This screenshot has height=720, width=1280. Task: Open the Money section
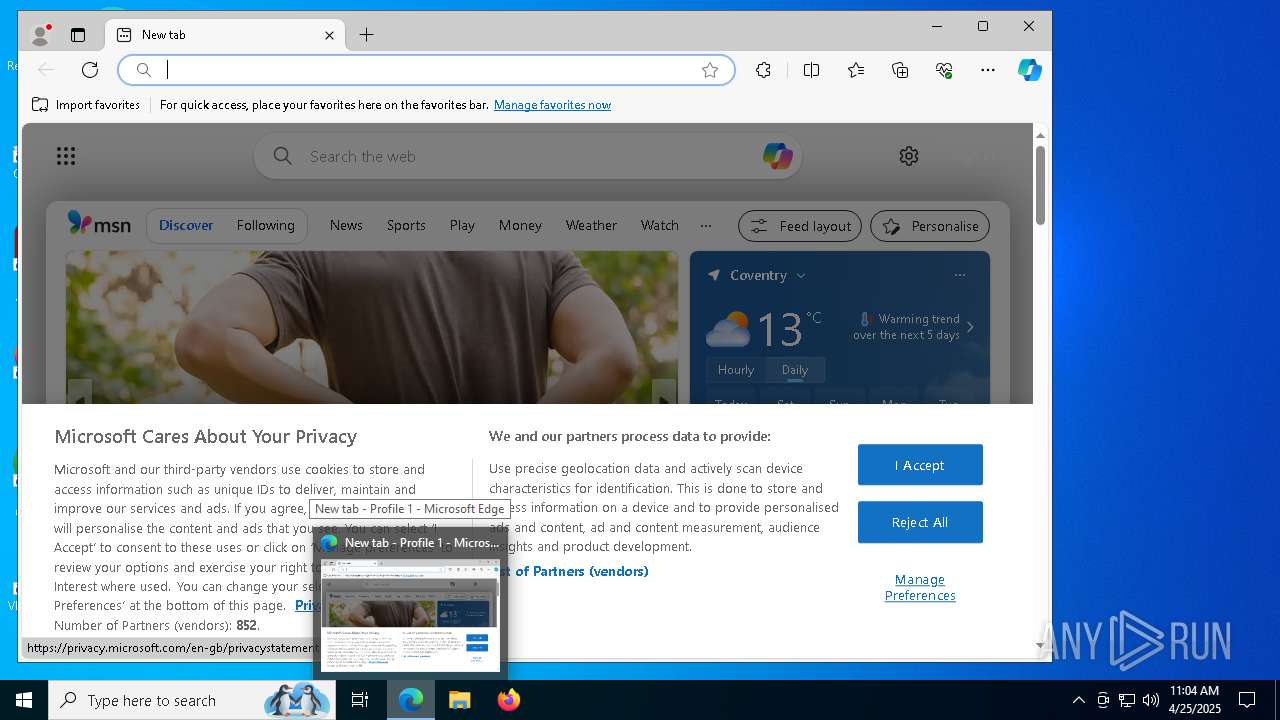(x=520, y=226)
